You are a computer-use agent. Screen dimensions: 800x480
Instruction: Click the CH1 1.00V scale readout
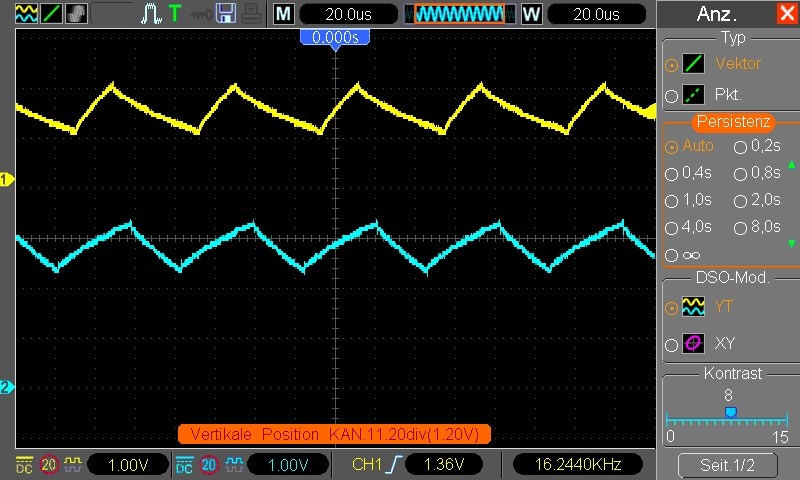tap(128, 465)
